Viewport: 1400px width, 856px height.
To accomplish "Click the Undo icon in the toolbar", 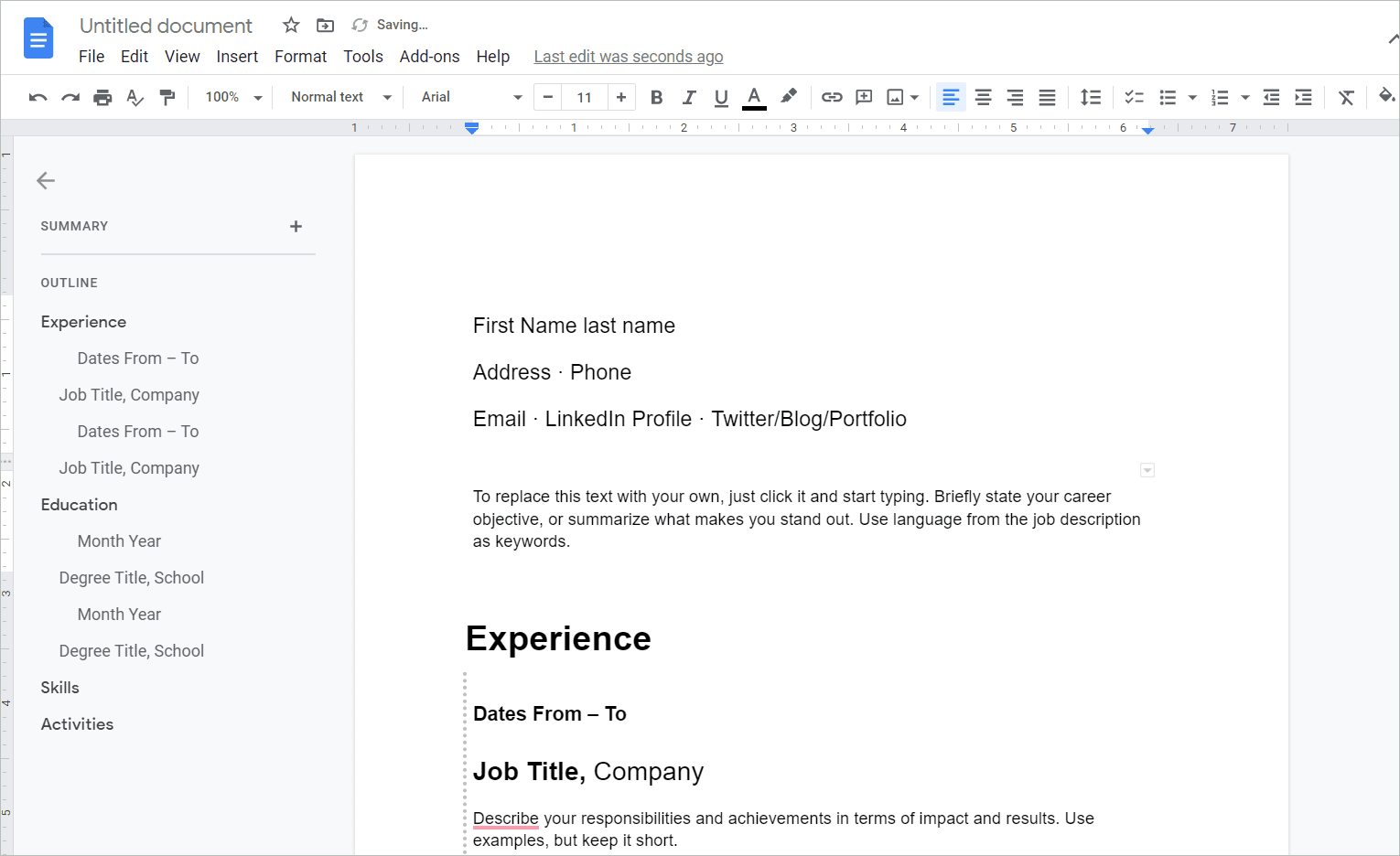I will tap(38, 96).
